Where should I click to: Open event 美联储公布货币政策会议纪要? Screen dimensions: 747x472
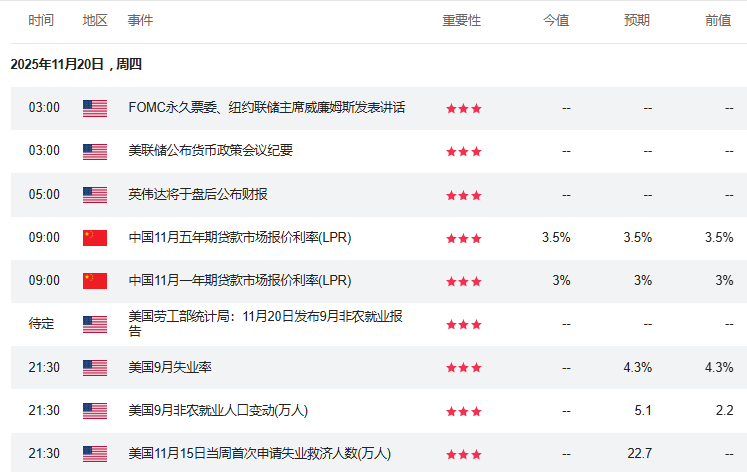tap(211, 151)
